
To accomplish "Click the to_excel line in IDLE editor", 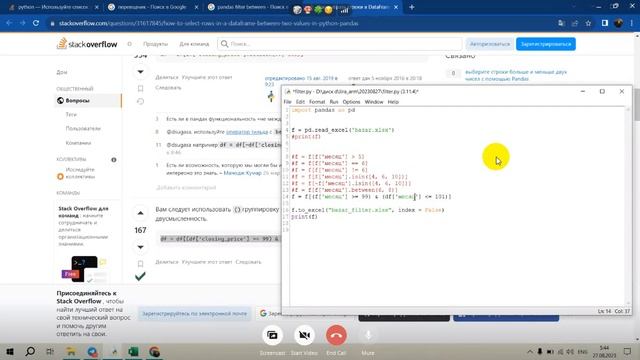I will (x=368, y=210).
